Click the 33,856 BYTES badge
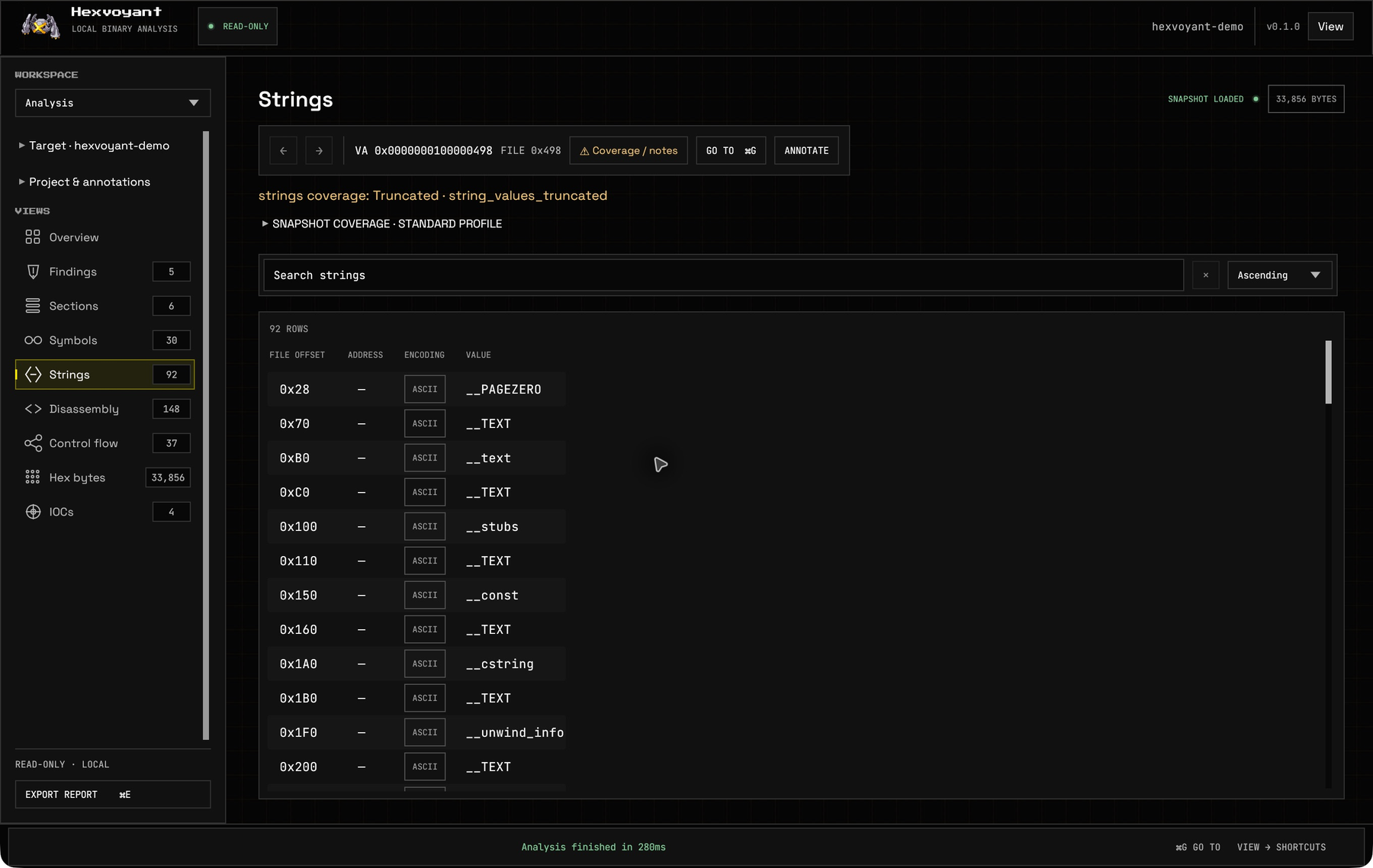1373x868 pixels. tap(1306, 99)
